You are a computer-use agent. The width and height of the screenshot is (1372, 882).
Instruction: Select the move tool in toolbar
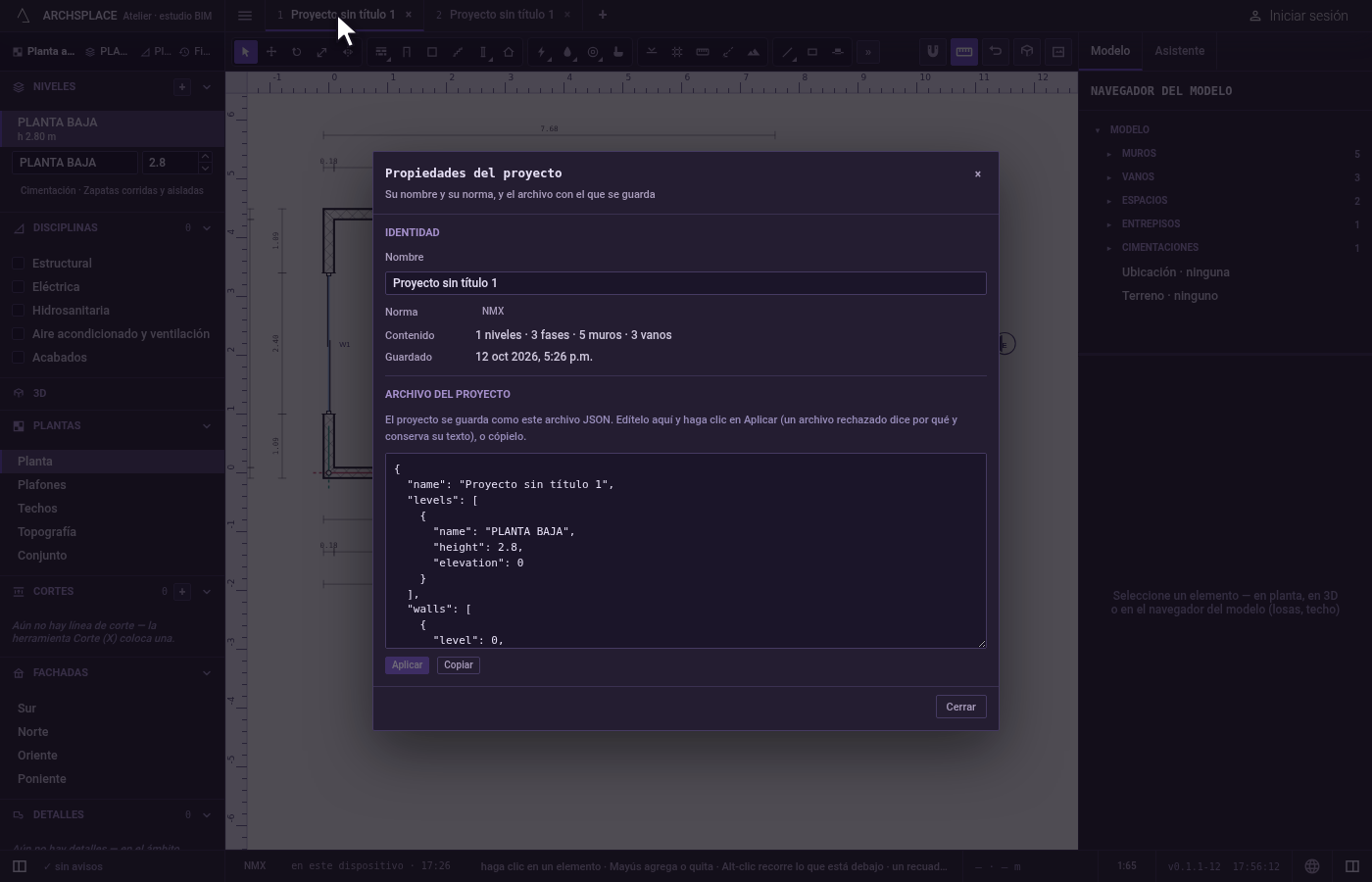[271, 52]
